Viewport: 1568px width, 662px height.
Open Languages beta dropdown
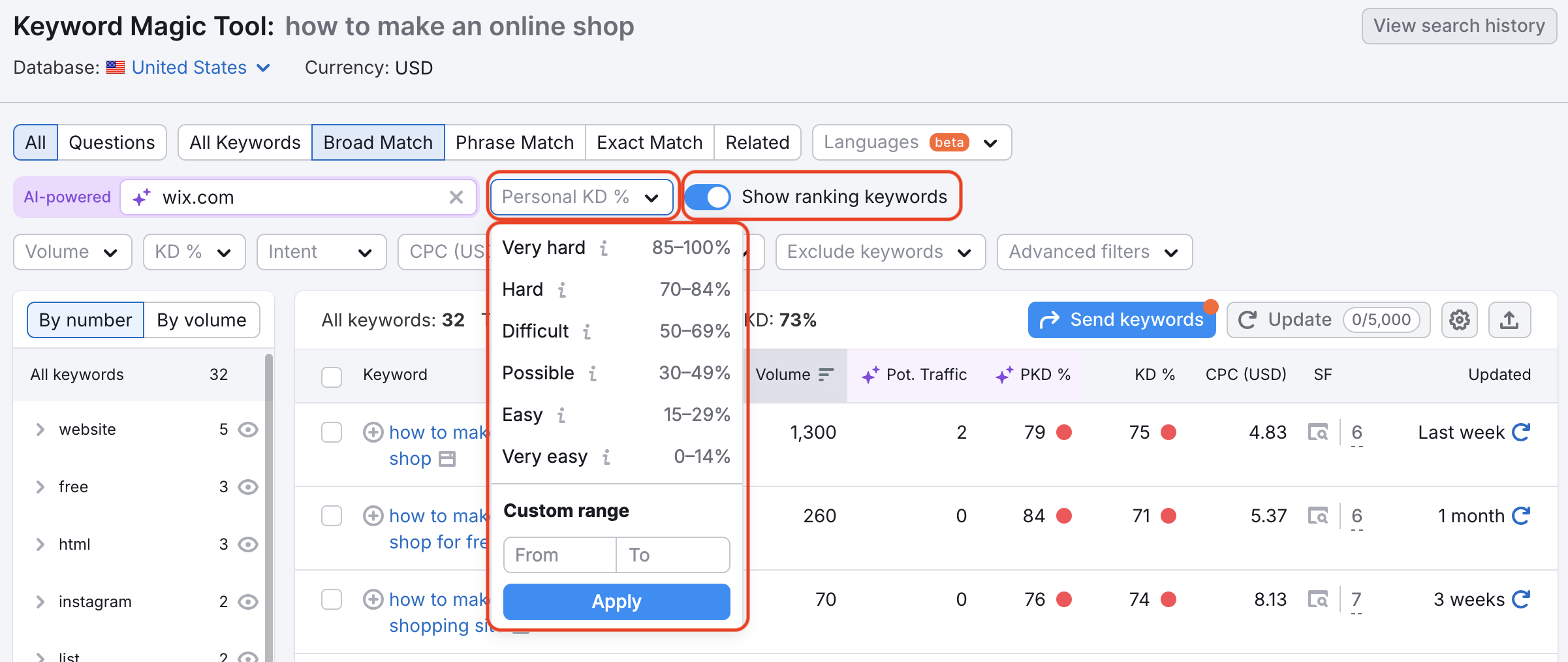tap(912, 142)
